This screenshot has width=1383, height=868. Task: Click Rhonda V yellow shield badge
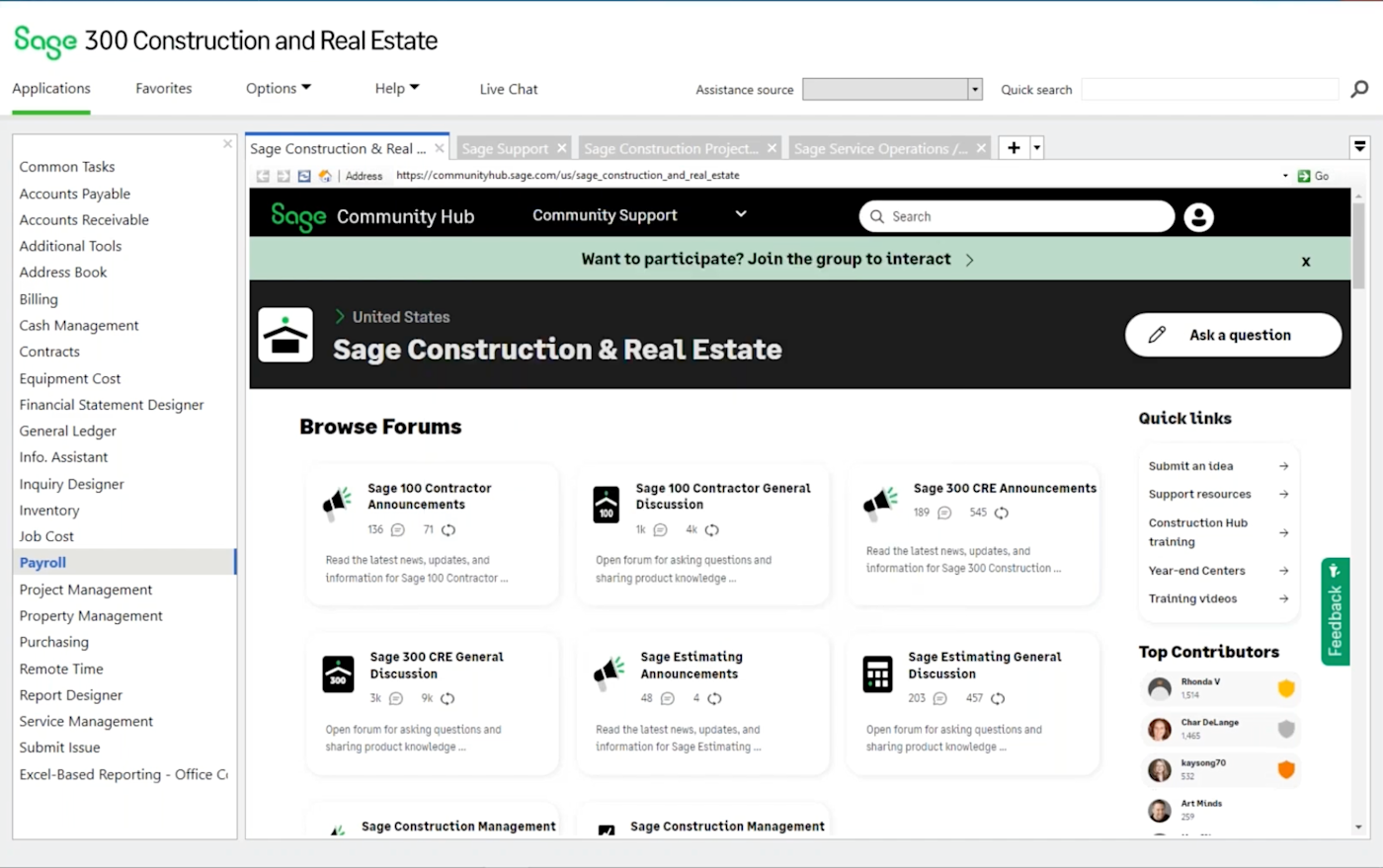[1286, 688]
